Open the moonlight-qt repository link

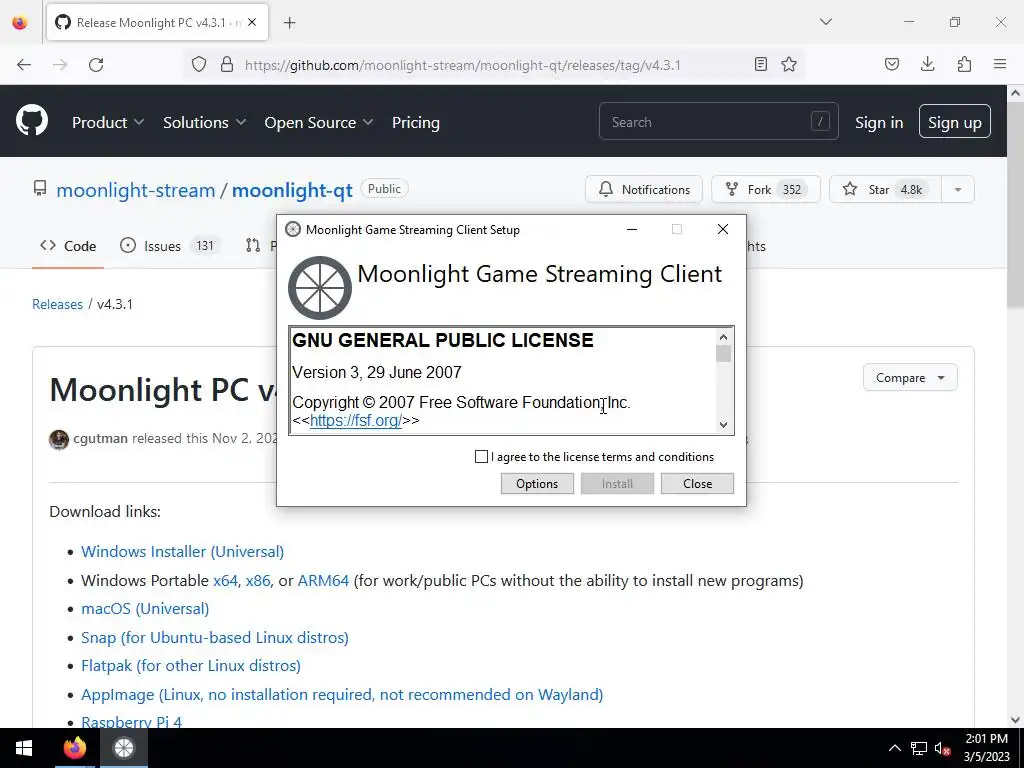292,190
